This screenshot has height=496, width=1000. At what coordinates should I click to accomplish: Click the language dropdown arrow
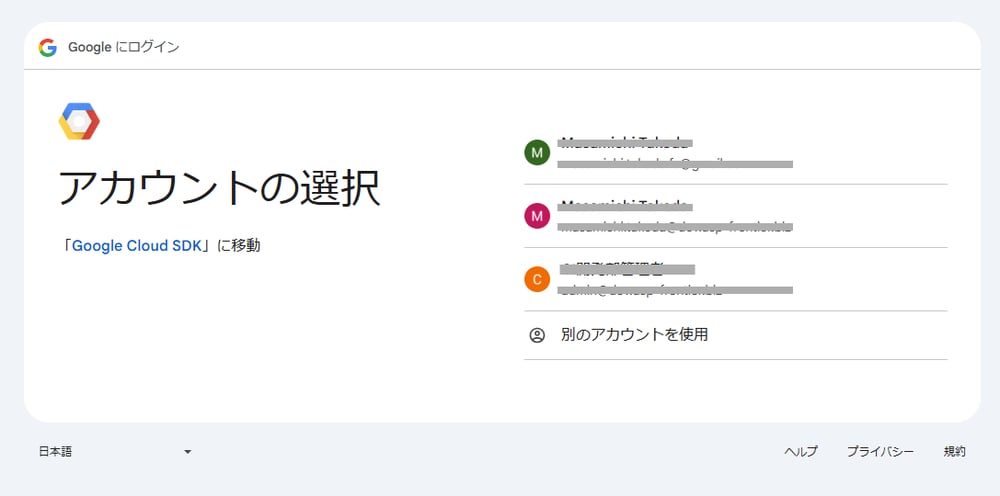[x=188, y=452]
